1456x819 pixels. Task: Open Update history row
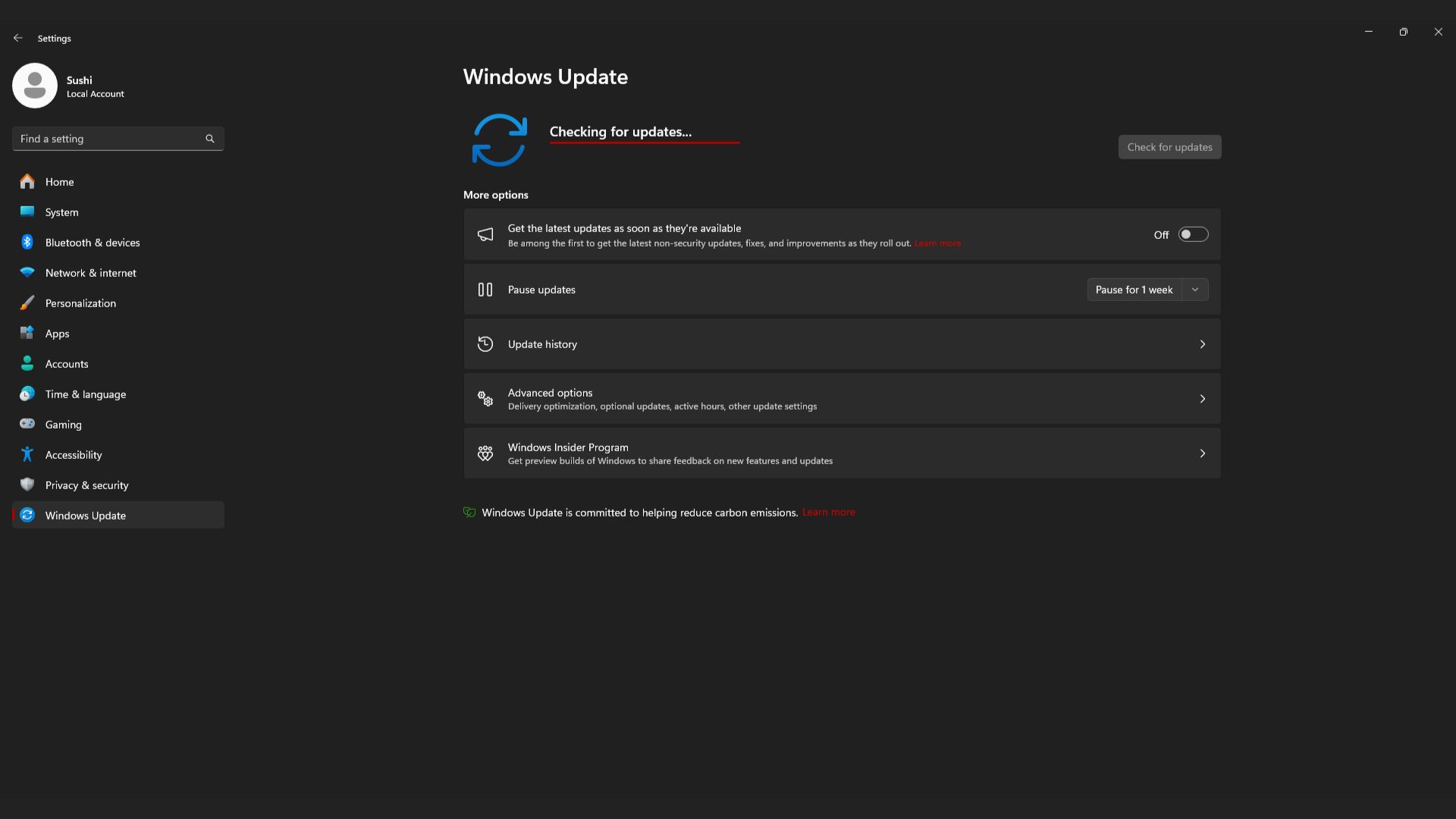point(842,344)
